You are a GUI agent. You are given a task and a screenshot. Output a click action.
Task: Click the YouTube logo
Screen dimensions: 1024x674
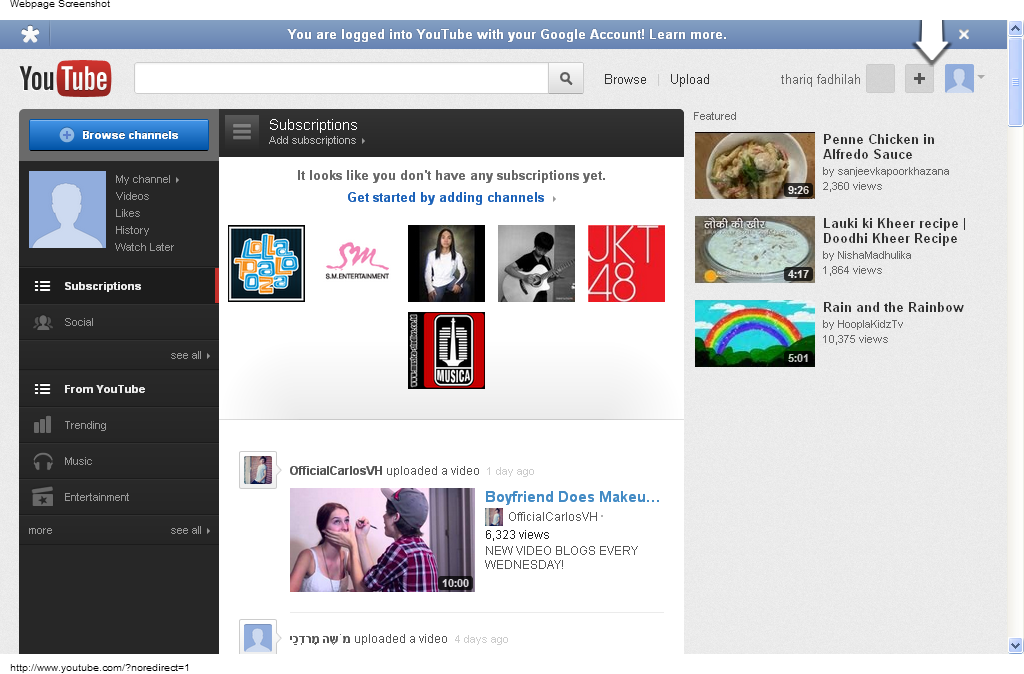(x=65, y=78)
